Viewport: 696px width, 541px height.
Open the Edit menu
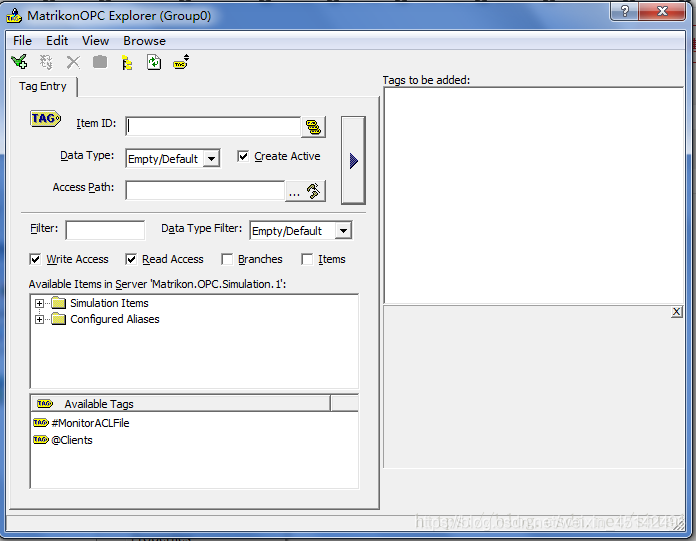point(57,41)
